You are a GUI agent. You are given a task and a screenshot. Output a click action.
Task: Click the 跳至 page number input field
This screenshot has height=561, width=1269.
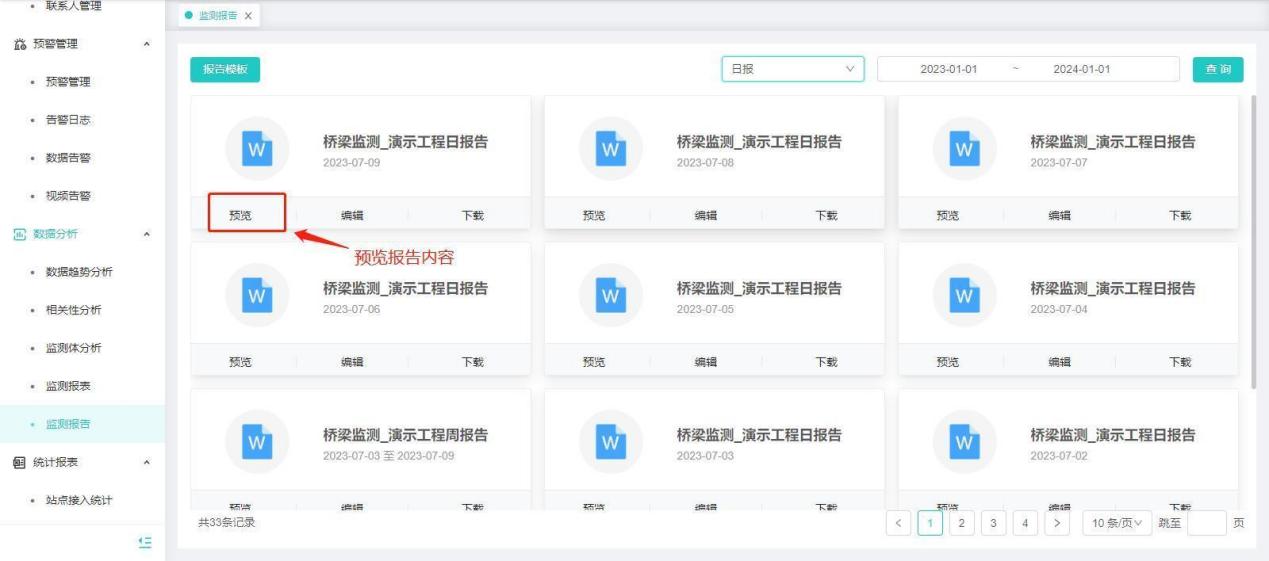click(x=1206, y=523)
